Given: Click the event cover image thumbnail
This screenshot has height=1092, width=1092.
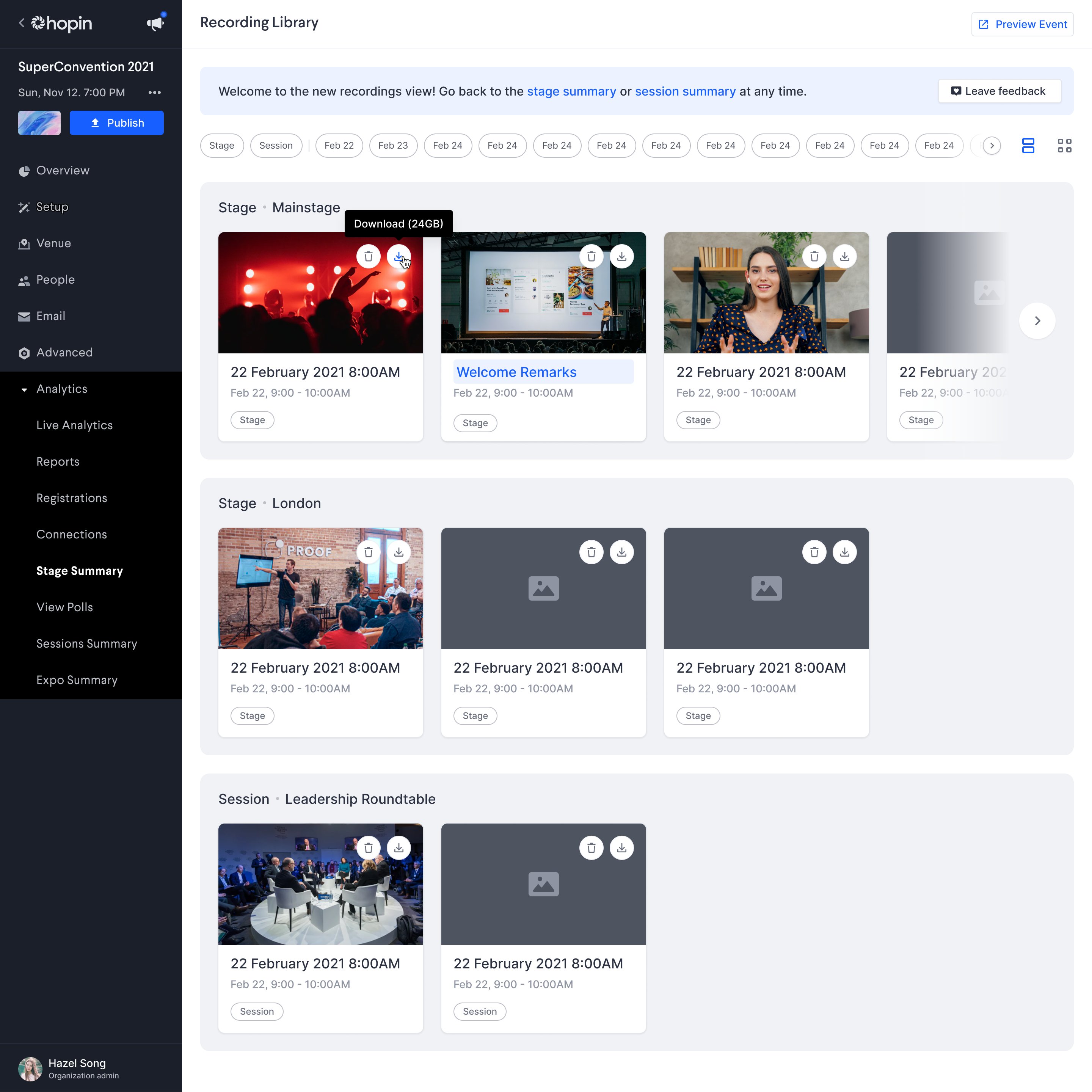Looking at the screenshot, I should pyautogui.click(x=39, y=122).
